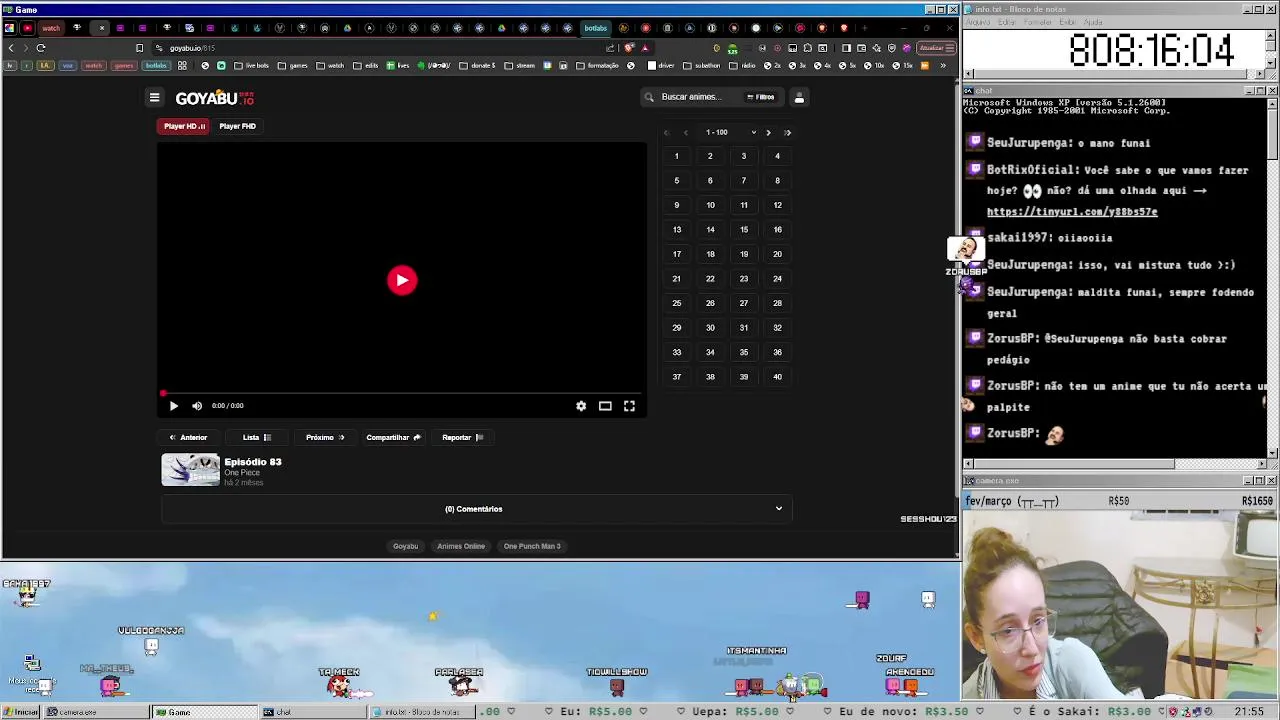Screen dimensions: 1280x720
Task: Go to the Próximo episode
Action: point(325,437)
